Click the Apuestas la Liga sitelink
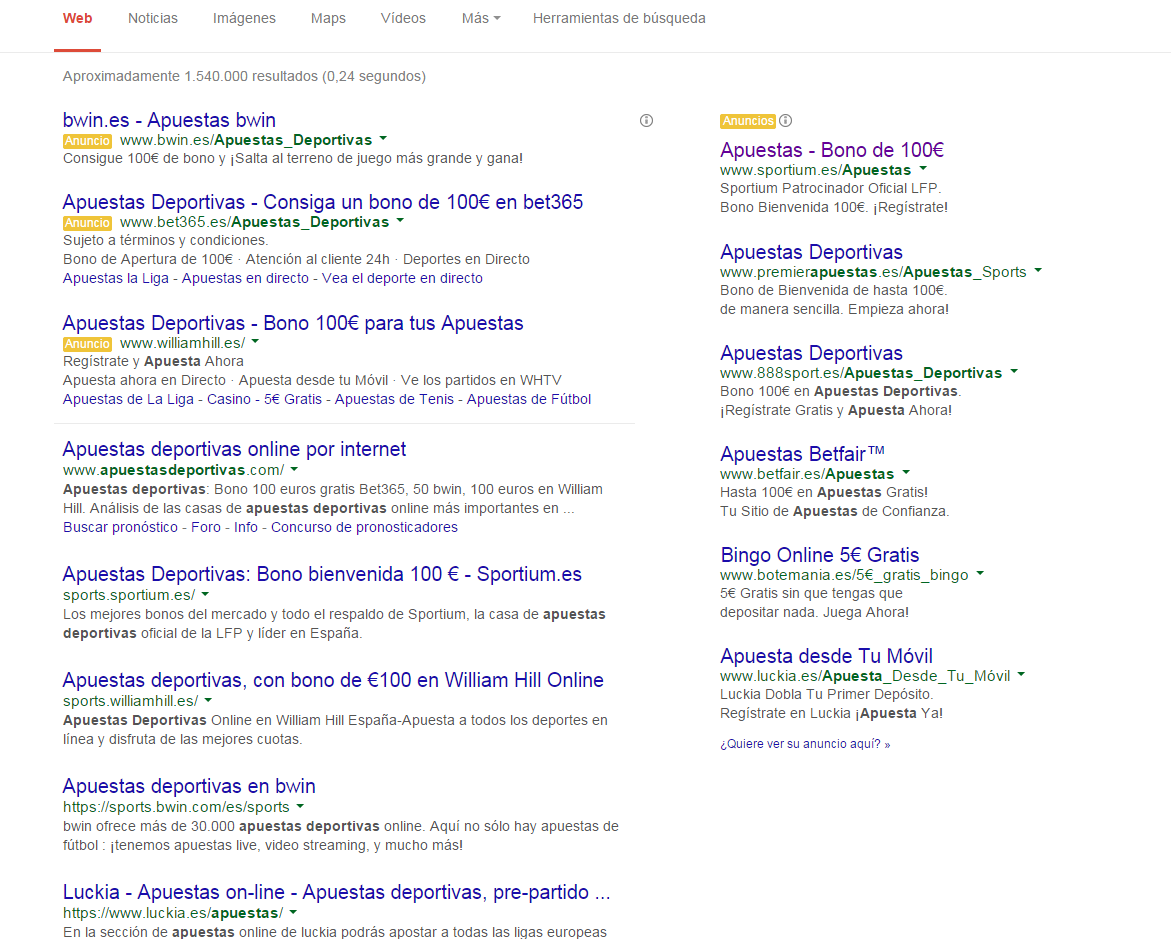1171x939 pixels. click(116, 278)
